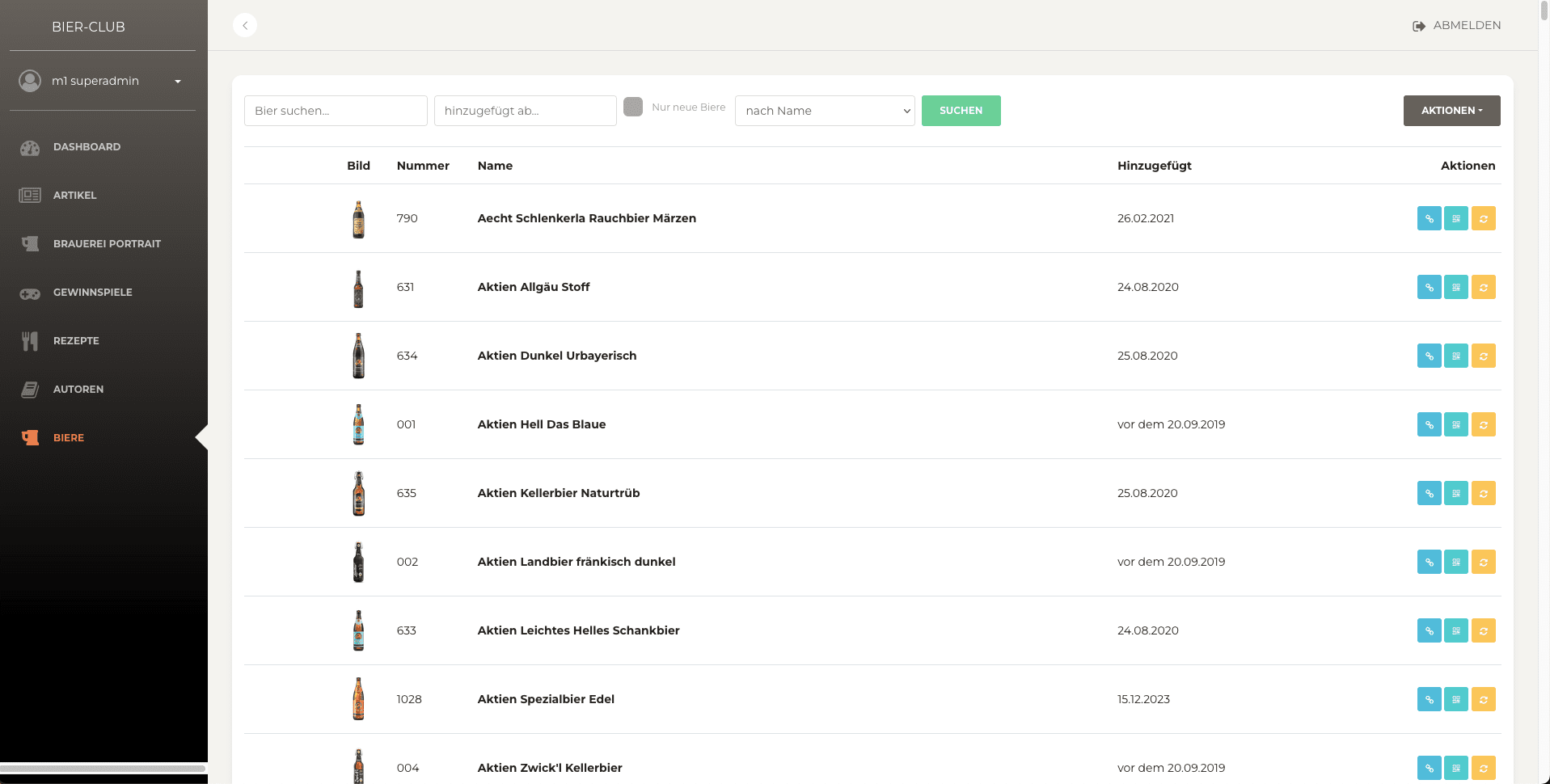Click the back arrow circle icon
This screenshot has height=784, width=1550.
tap(245, 25)
